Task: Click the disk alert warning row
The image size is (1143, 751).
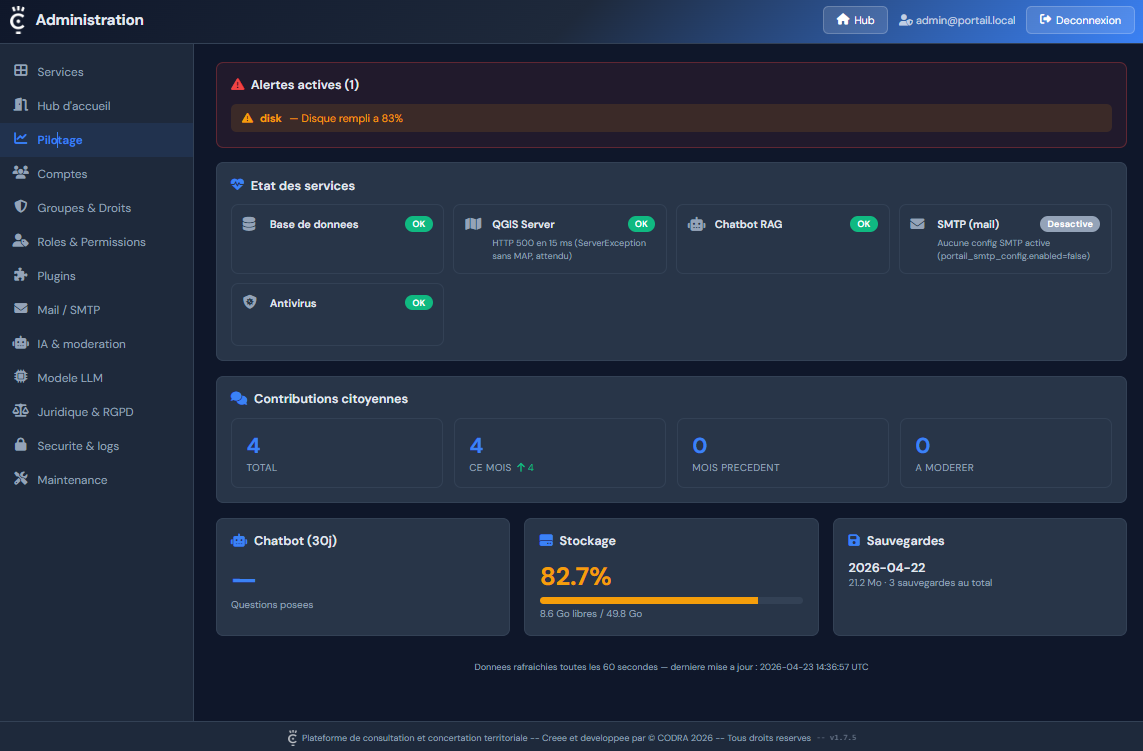Action: pos(671,118)
